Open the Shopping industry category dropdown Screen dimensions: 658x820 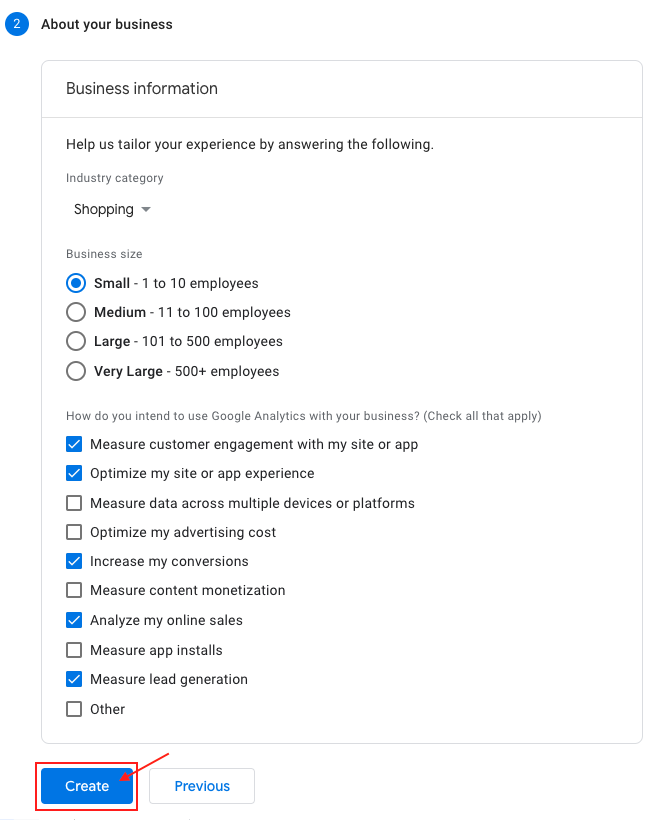point(111,209)
